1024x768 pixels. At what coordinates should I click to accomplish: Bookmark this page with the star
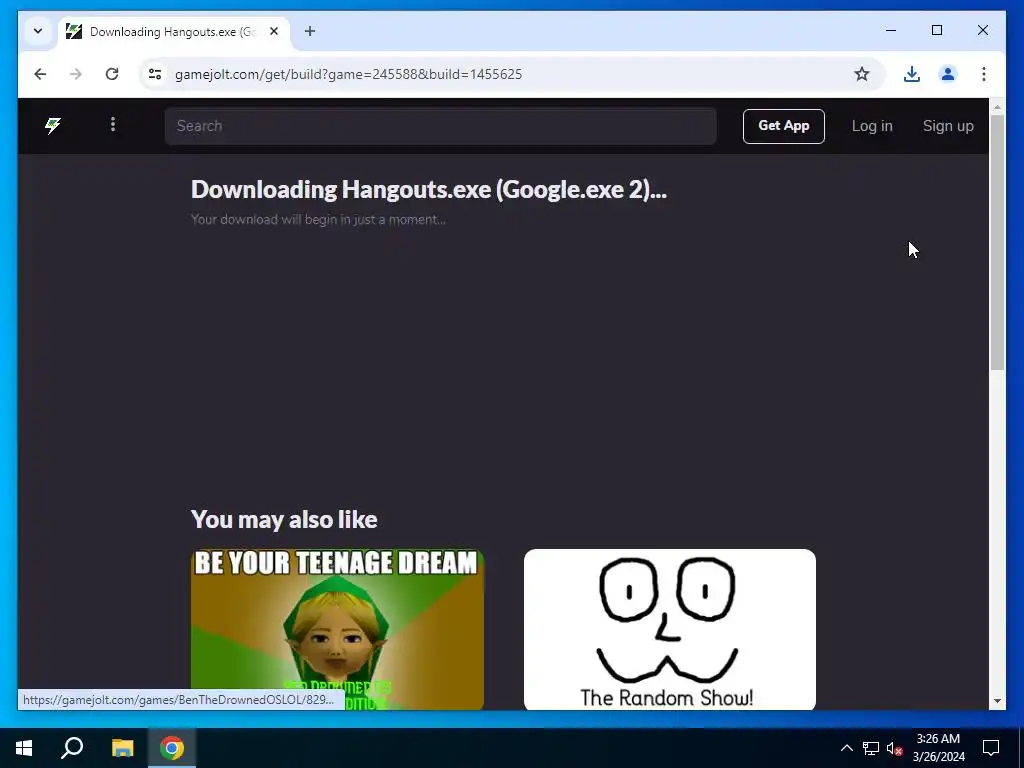[x=862, y=74]
